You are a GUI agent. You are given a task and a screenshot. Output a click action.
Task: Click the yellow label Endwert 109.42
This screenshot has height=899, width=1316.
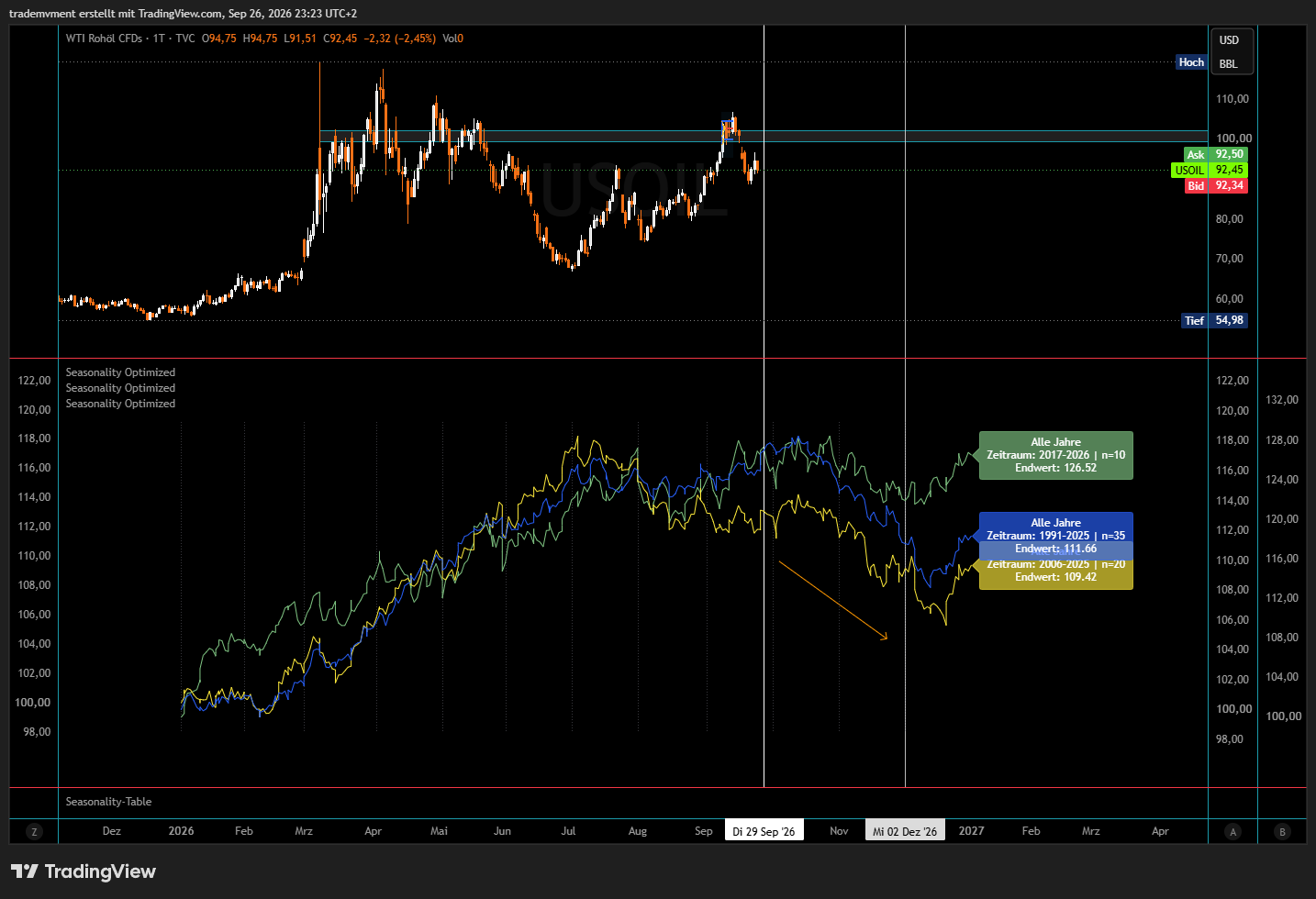tap(1055, 577)
